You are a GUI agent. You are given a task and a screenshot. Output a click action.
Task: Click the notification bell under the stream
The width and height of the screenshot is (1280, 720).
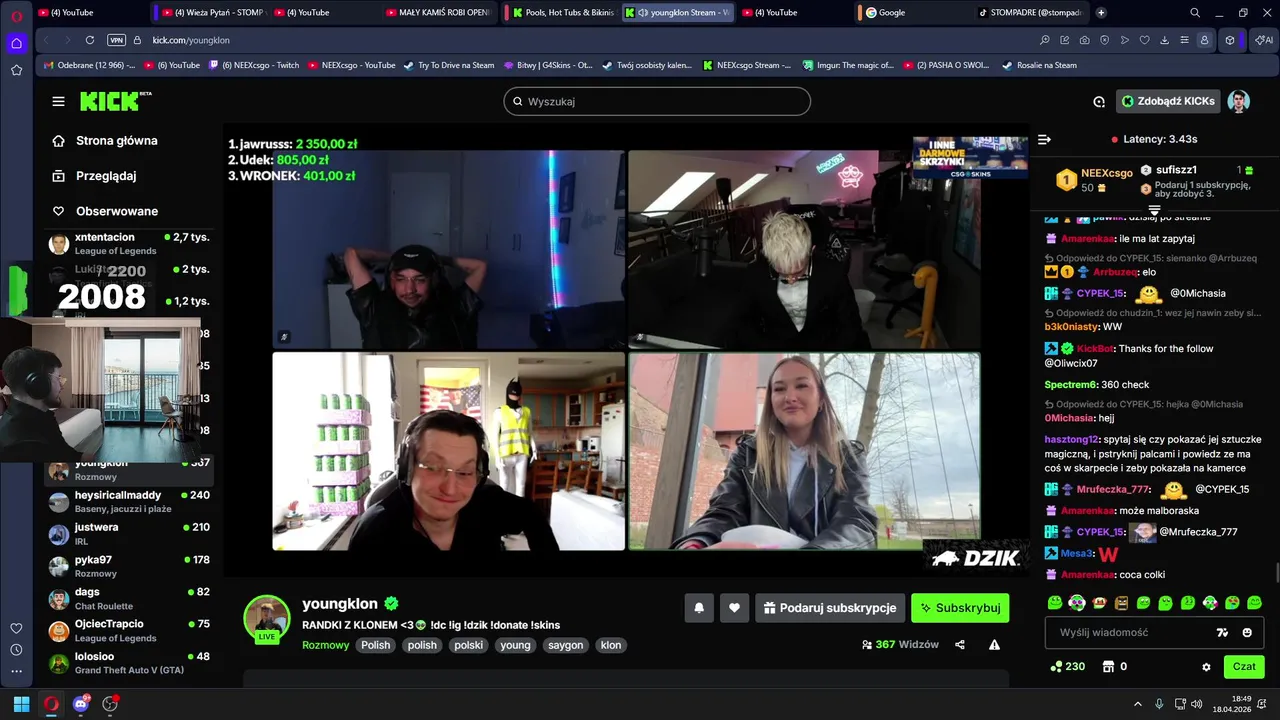699,608
